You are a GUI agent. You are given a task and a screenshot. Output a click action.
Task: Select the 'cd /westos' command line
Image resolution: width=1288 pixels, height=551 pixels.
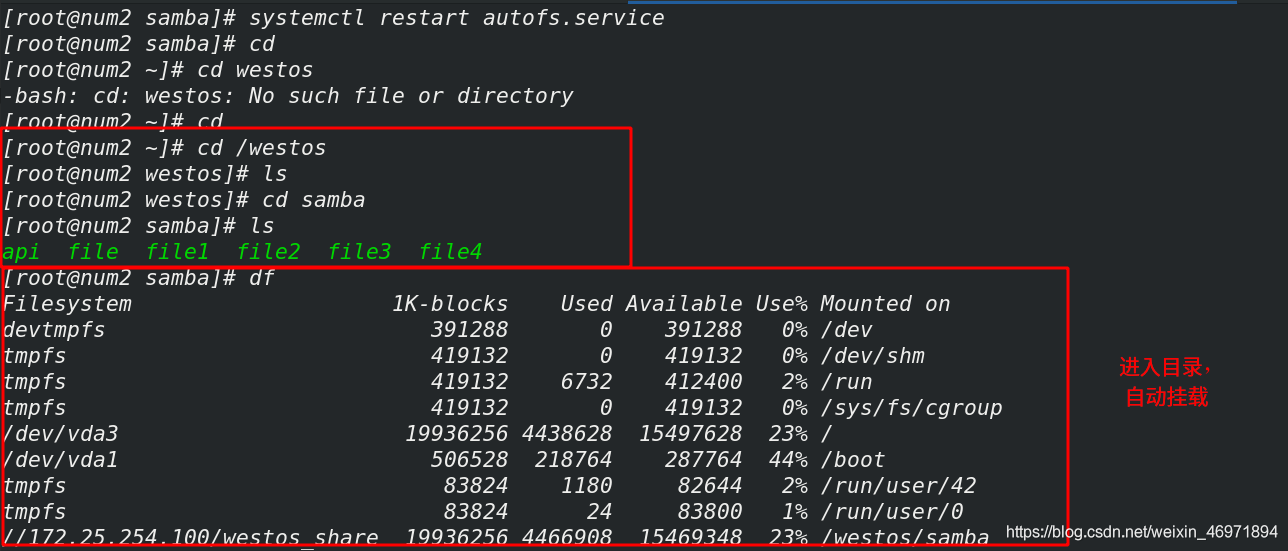click(x=165, y=148)
